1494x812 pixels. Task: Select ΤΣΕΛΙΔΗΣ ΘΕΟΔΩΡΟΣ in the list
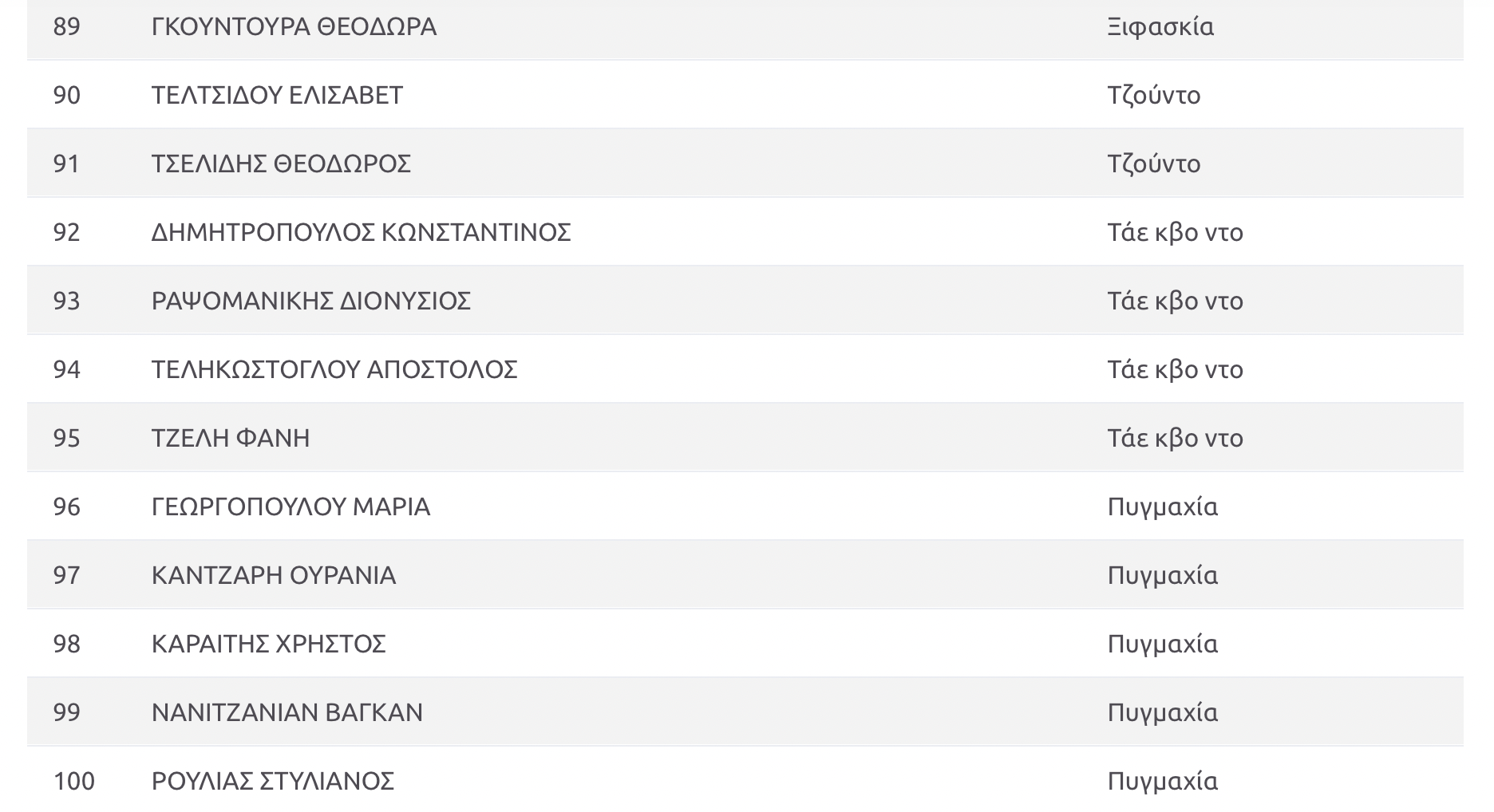point(281,164)
